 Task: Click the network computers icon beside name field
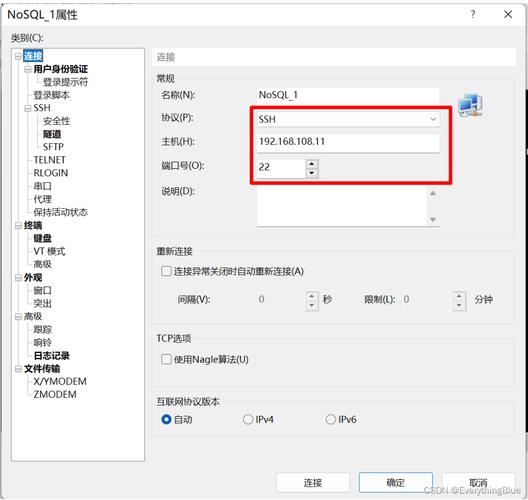(x=471, y=105)
